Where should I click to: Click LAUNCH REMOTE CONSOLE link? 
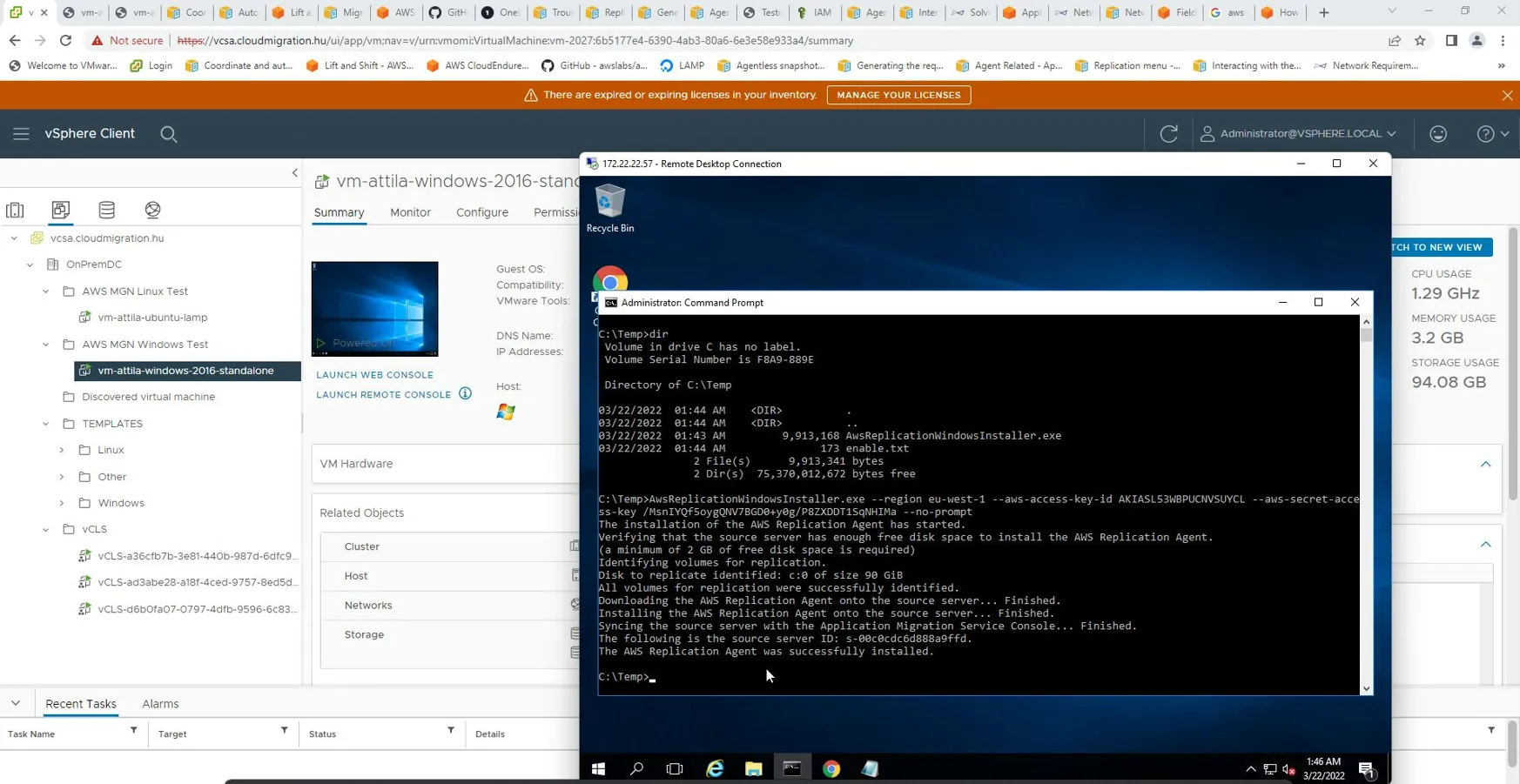pos(384,394)
